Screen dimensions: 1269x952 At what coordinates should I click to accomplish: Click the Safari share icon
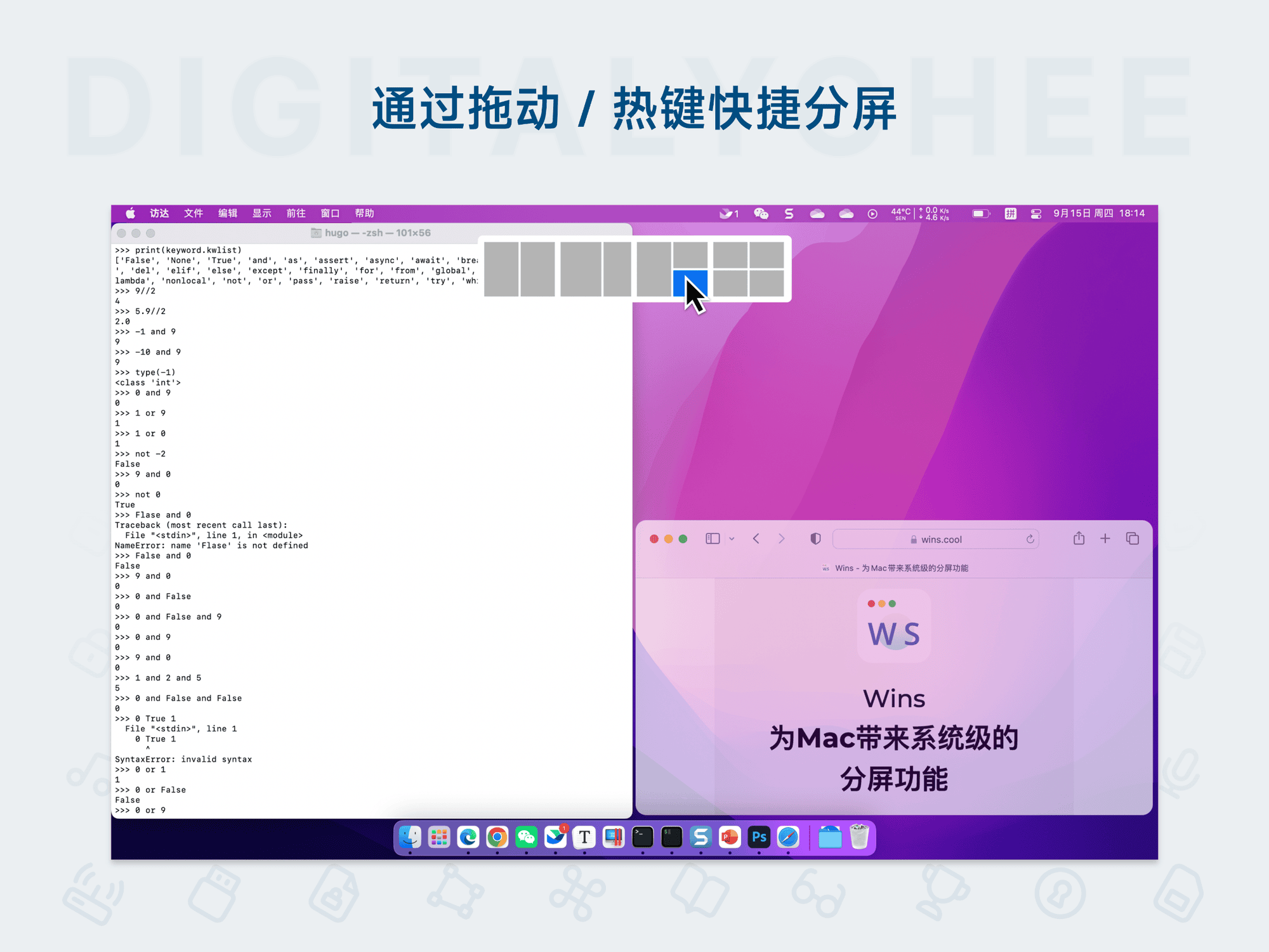coord(1079,538)
